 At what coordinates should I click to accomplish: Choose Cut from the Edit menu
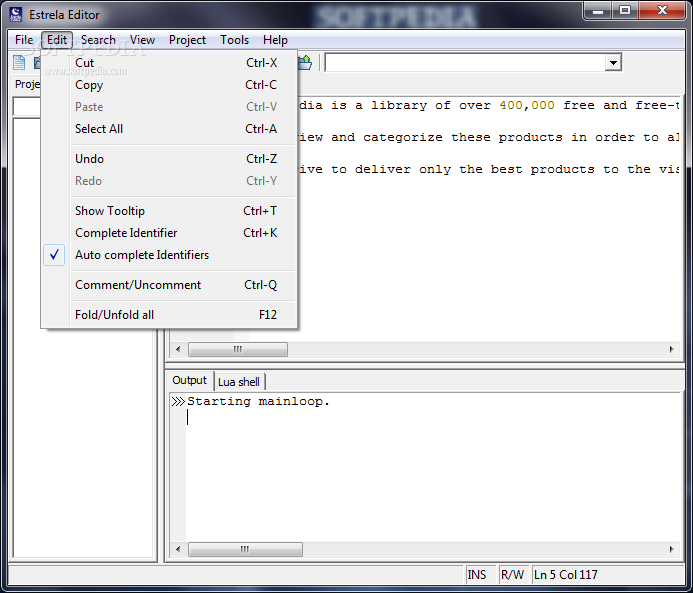coord(170,63)
